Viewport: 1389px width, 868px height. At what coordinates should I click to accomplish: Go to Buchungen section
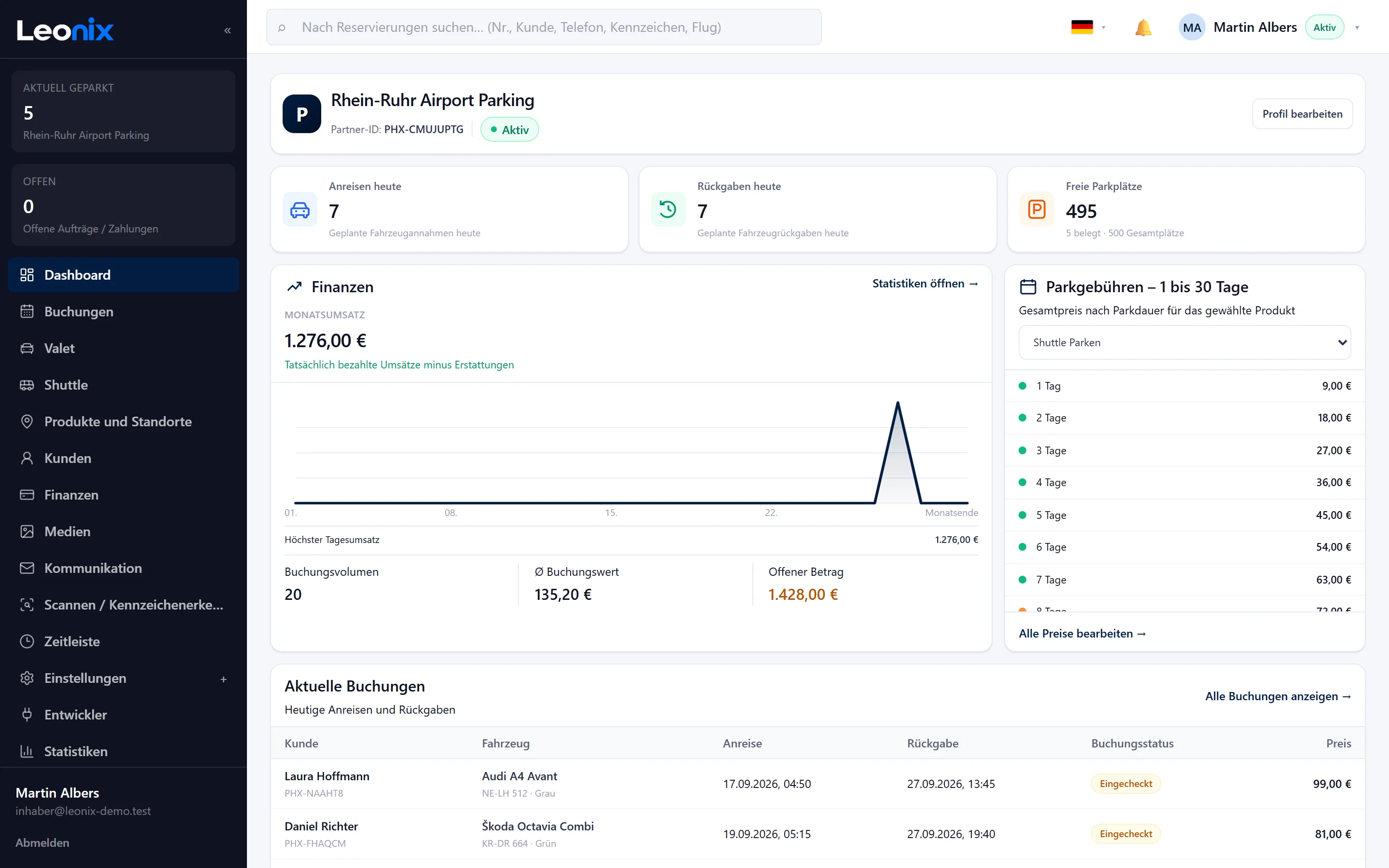click(x=123, y=312)
